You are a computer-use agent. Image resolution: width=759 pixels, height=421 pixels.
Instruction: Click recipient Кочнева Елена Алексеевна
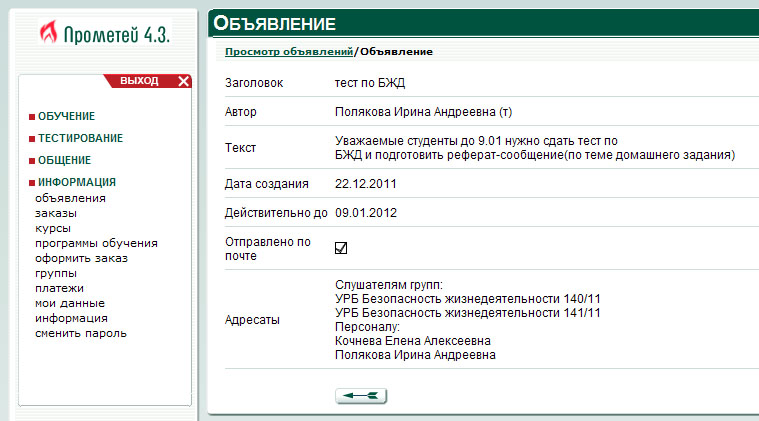[413, 341]
